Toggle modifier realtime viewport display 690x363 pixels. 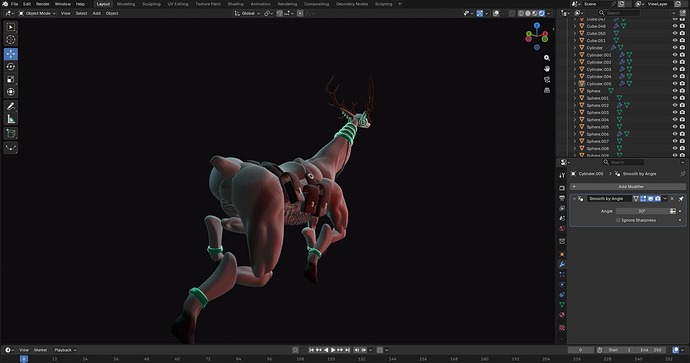coord(650,199)
